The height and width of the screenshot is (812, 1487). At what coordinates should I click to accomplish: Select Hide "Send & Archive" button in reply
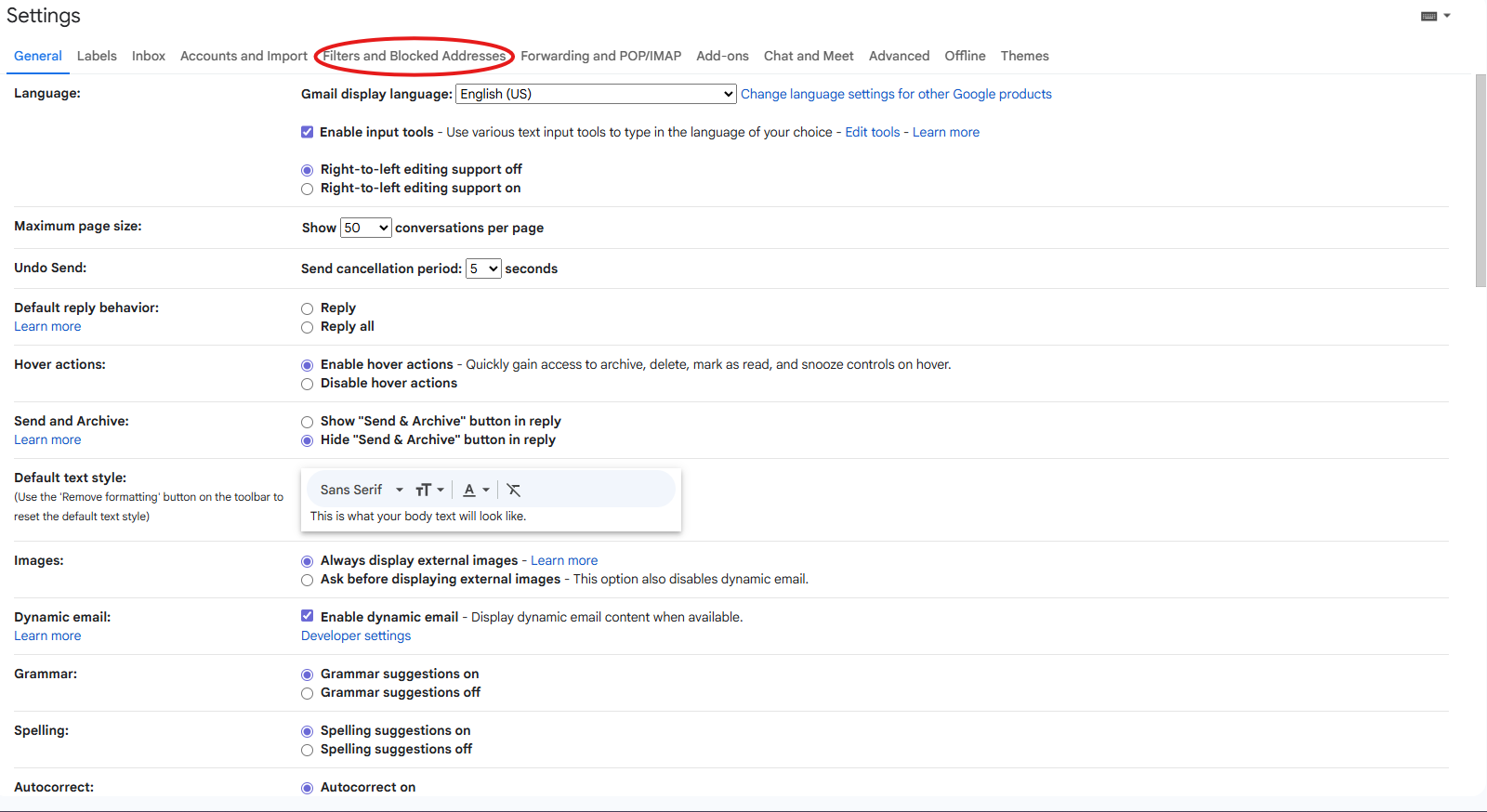(x=307, y=440)
